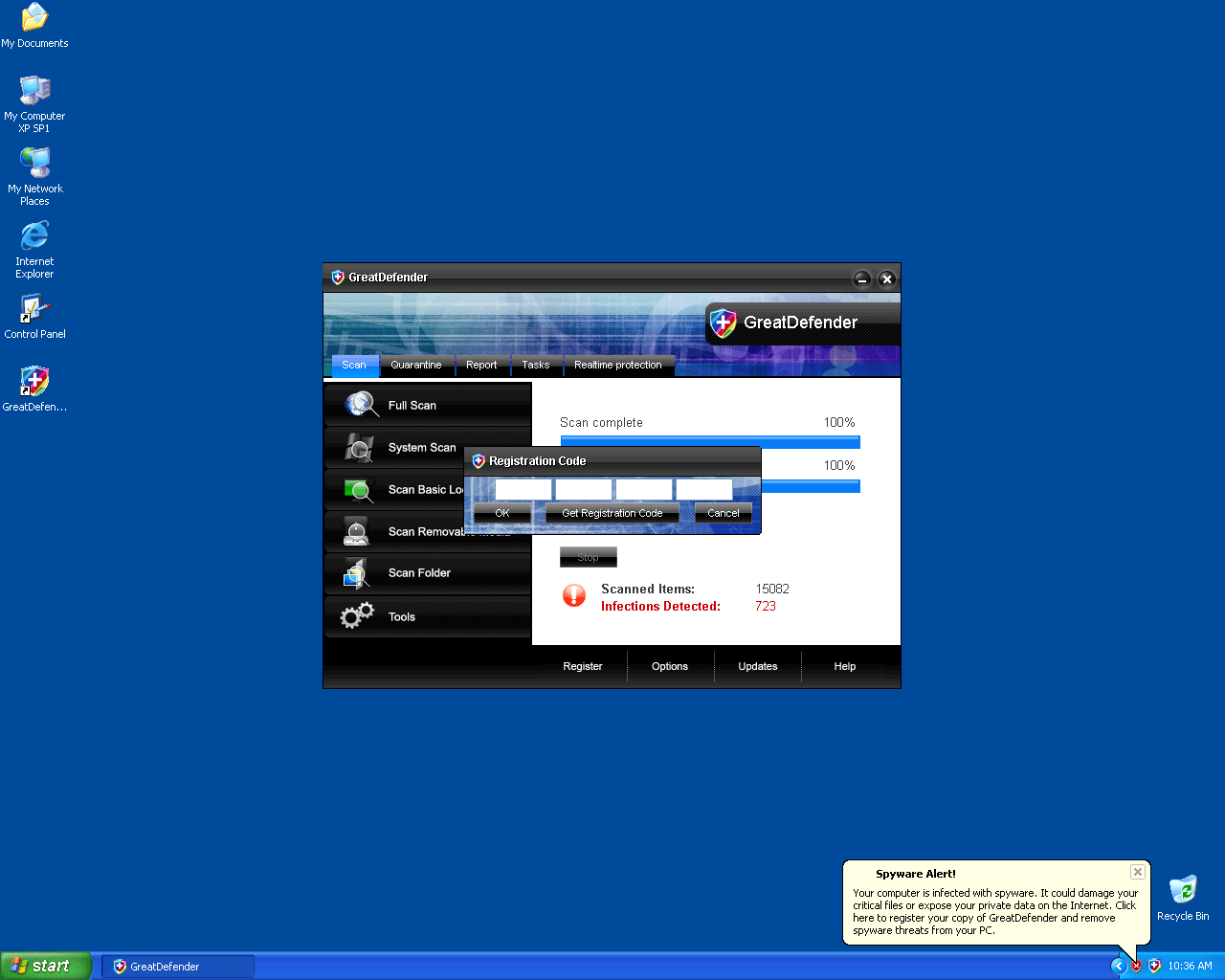Screen dimensions: 1225x980
Task: Click the Scan Basic Locations icon
Action: 358,490
